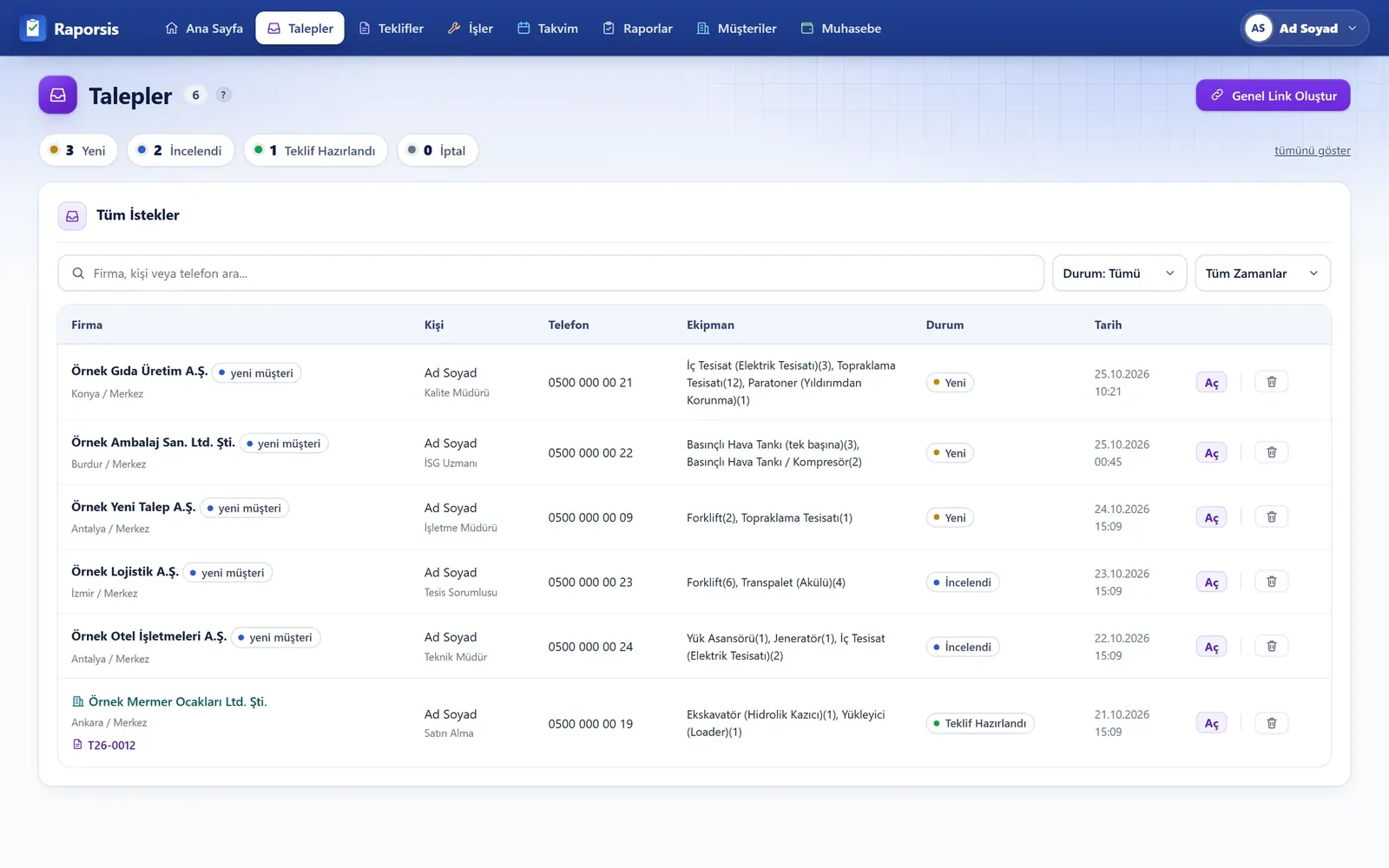Click the Tüm İstekler section icon
The height and width of the screenshot is (868, 1389).
tap(72, 215)
